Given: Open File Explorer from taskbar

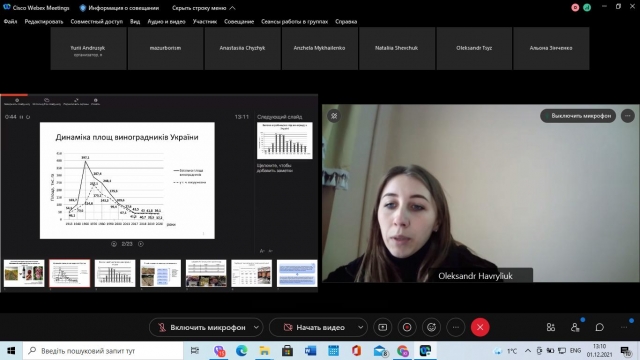Looking at the screenshot, I should tap(264, 351).
